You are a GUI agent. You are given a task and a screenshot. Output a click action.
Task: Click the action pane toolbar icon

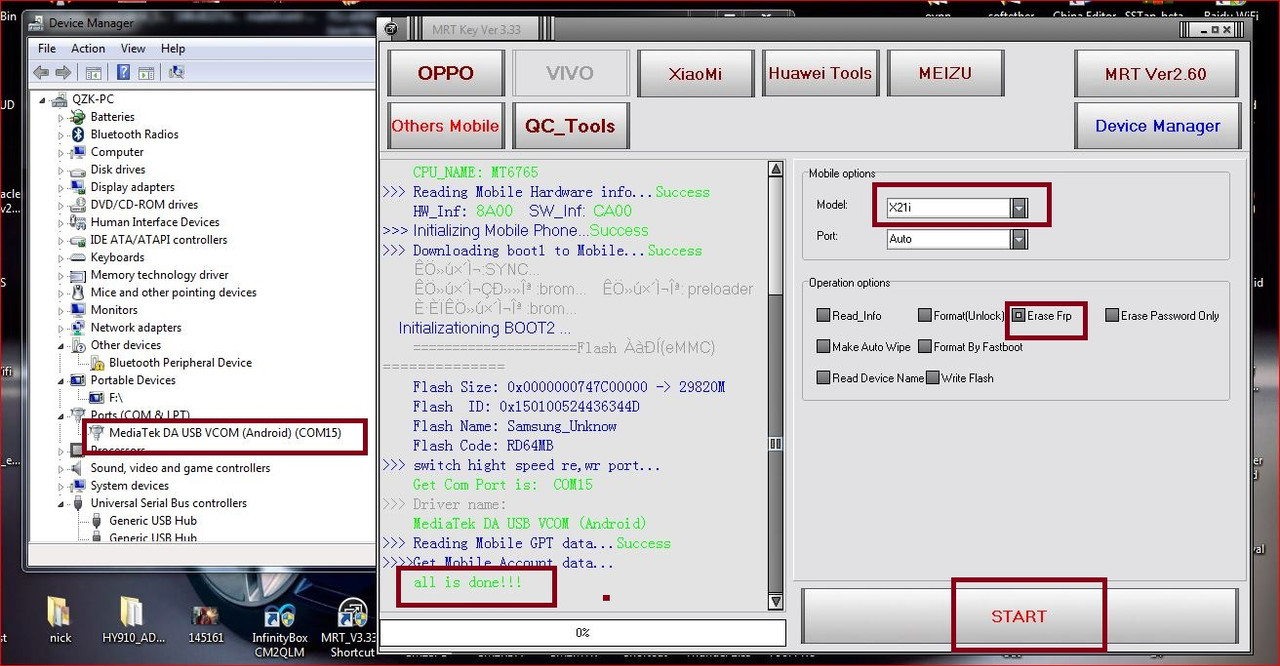(146, 72)
